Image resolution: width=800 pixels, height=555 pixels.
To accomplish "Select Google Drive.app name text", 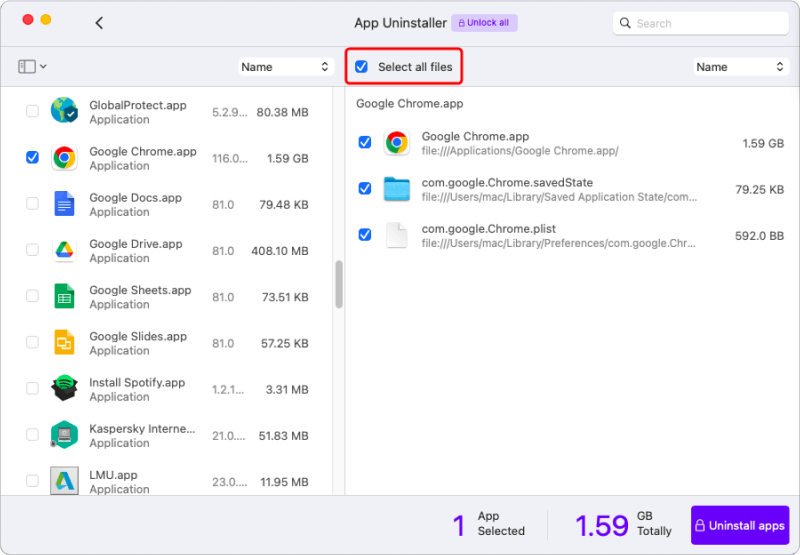I will coord(136,244).
